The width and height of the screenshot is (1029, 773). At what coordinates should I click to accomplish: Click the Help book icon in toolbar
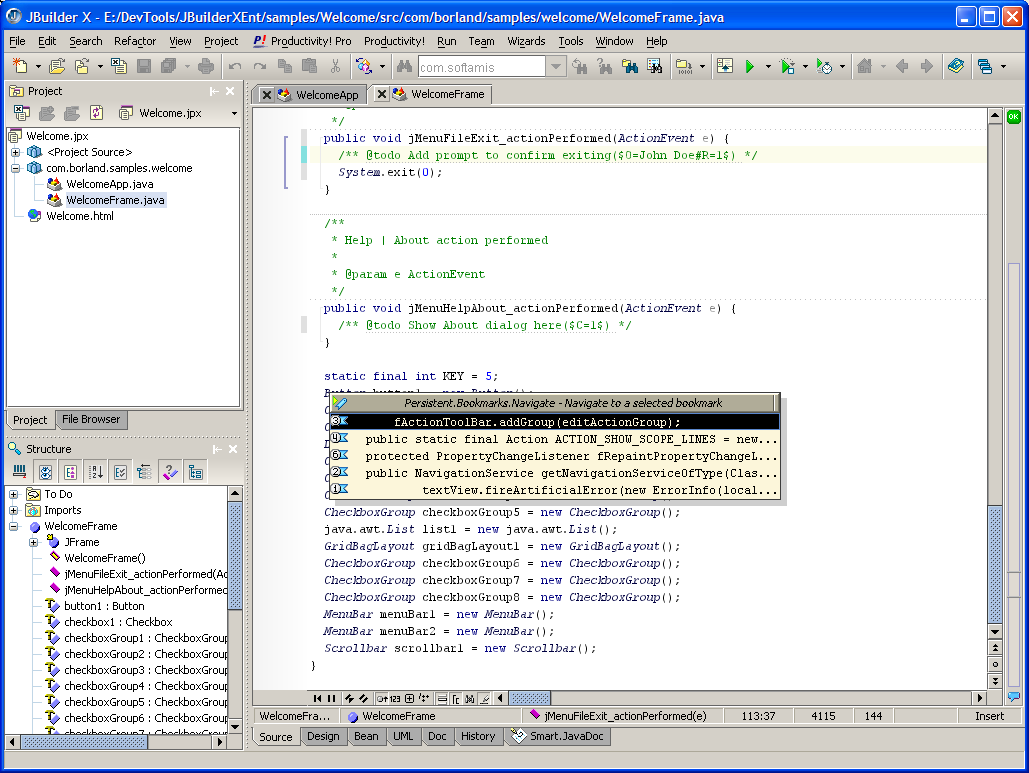tap(956, 66)
